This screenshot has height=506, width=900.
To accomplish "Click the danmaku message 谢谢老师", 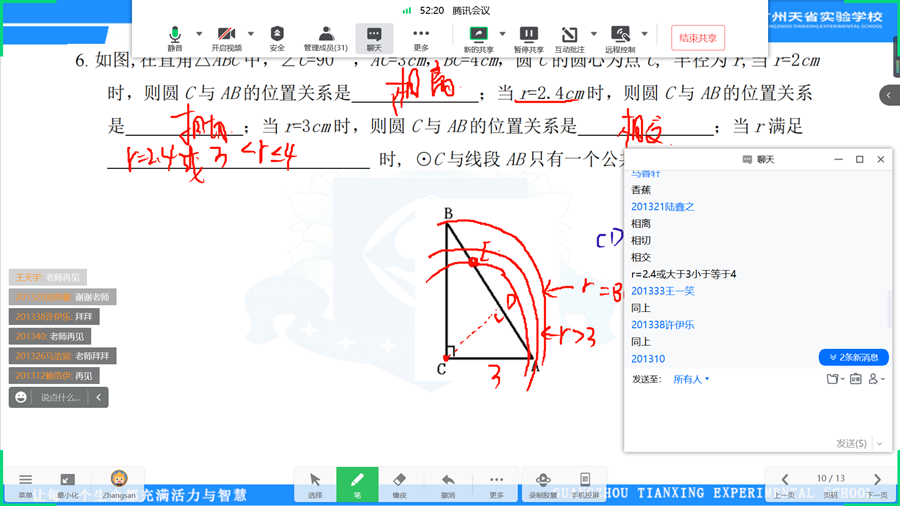I will (x=63, y=297).
